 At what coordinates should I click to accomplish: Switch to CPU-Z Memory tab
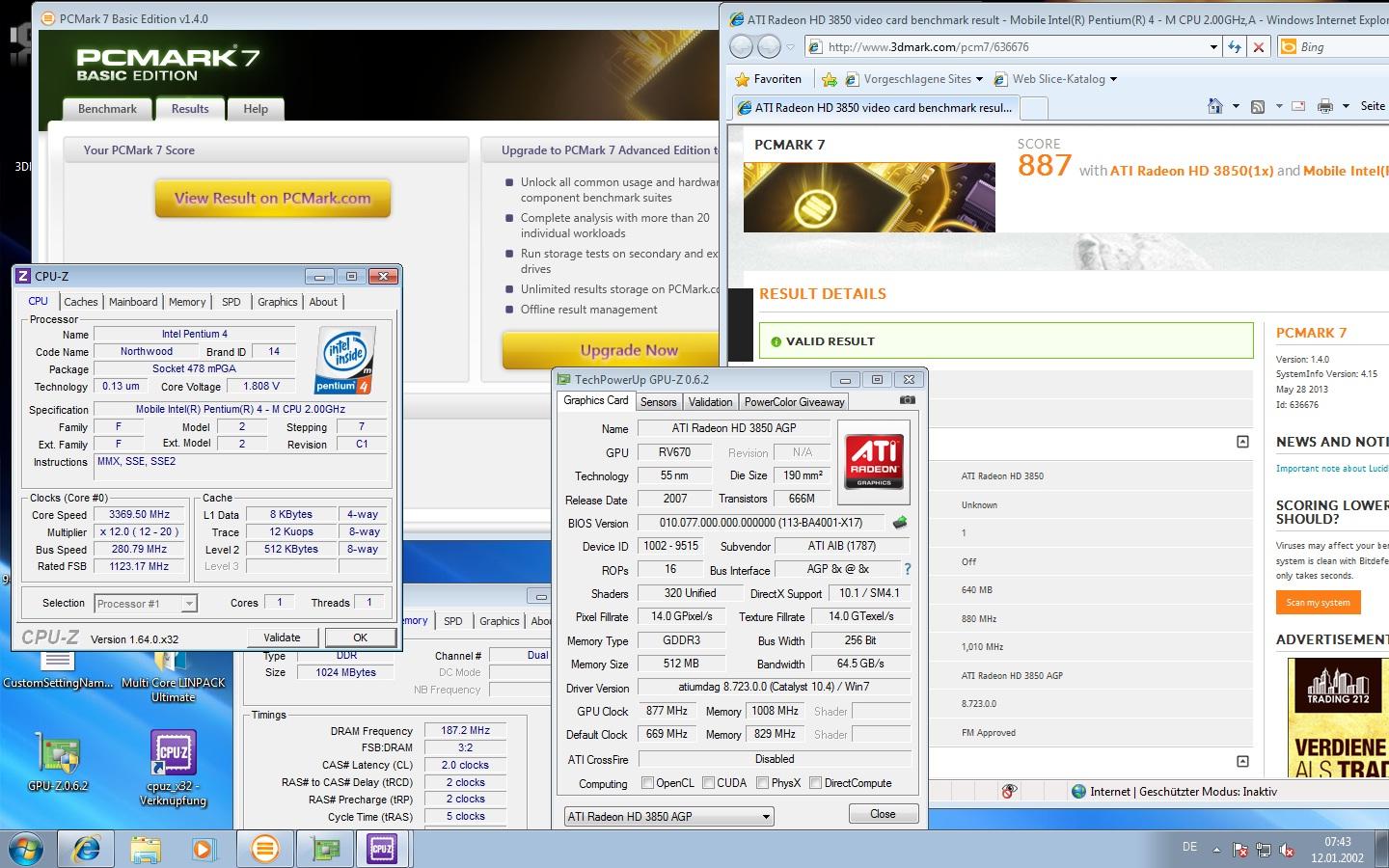coord(187,302)
